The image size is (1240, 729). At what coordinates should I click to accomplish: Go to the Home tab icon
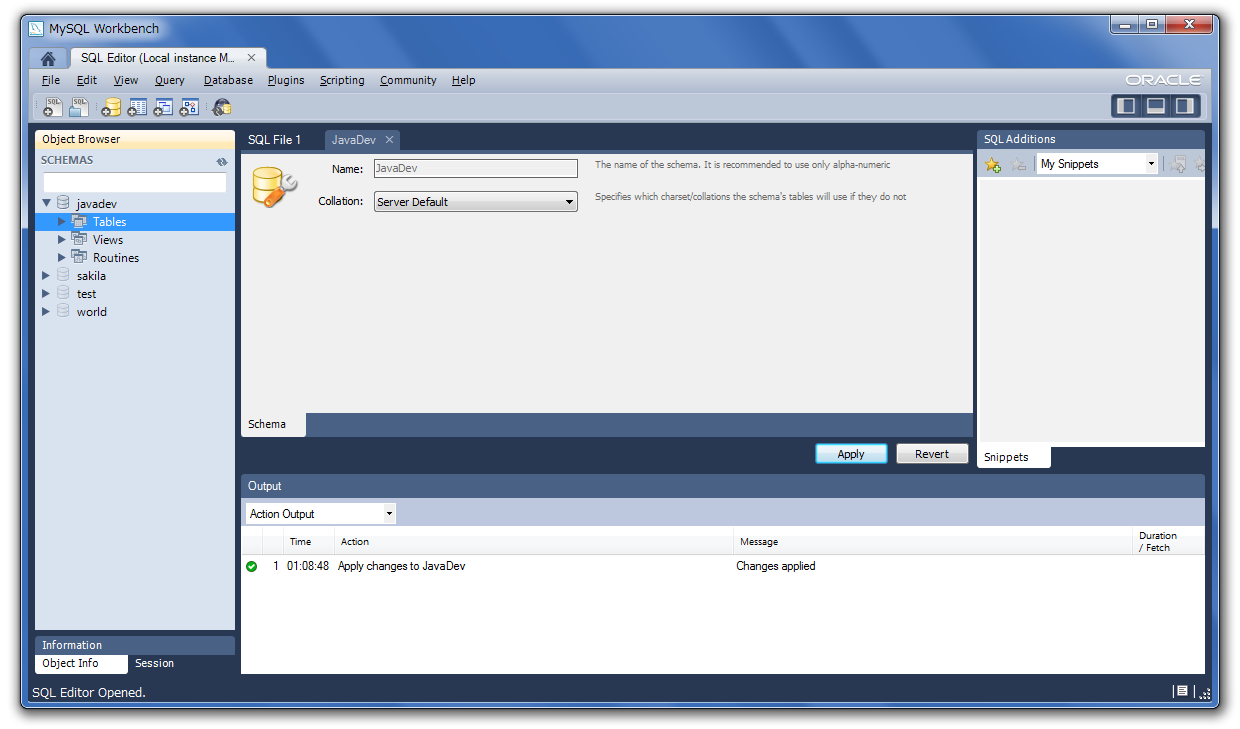47,58
